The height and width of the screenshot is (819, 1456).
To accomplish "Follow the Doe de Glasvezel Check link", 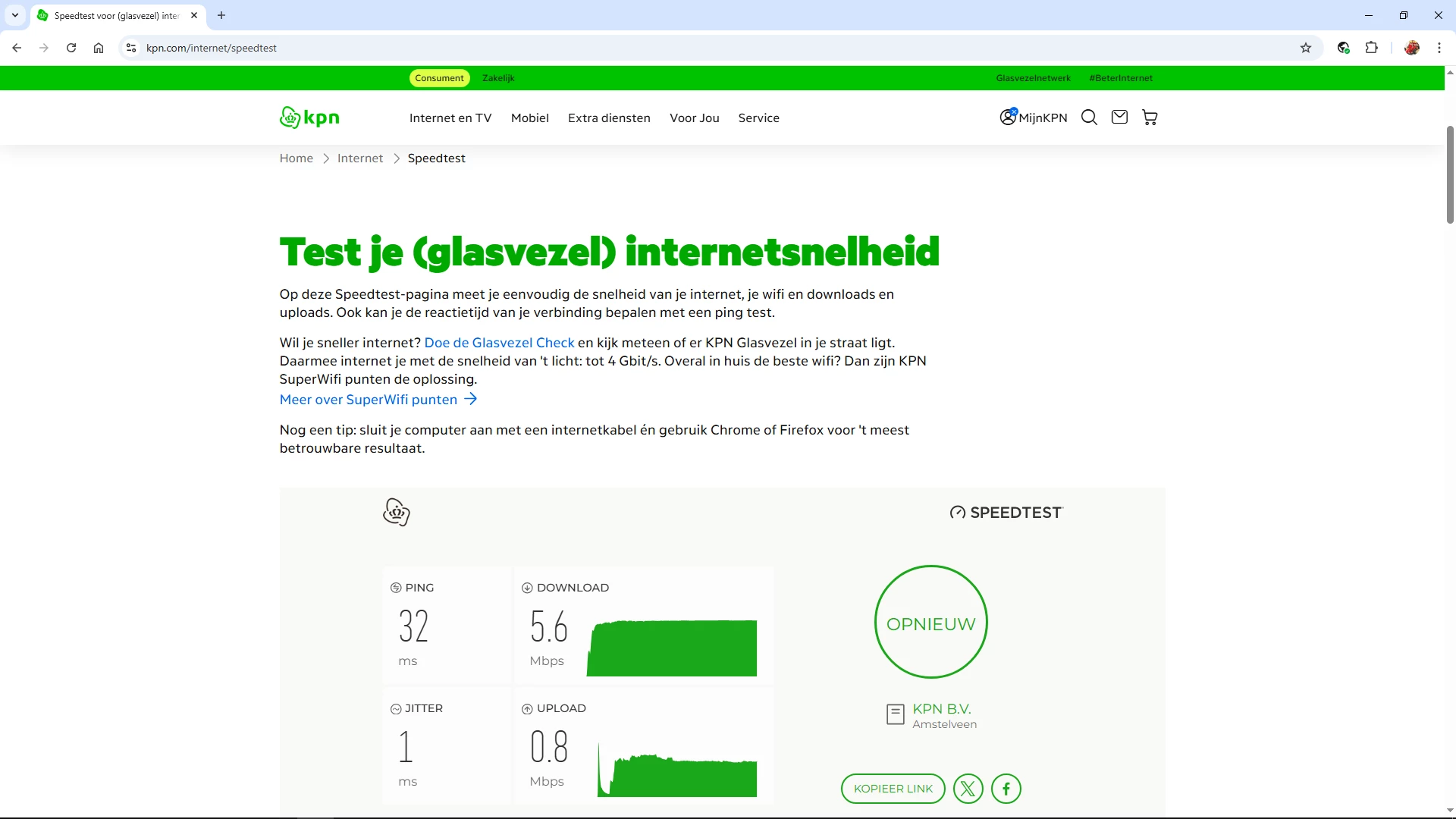I will pos(499,343).
